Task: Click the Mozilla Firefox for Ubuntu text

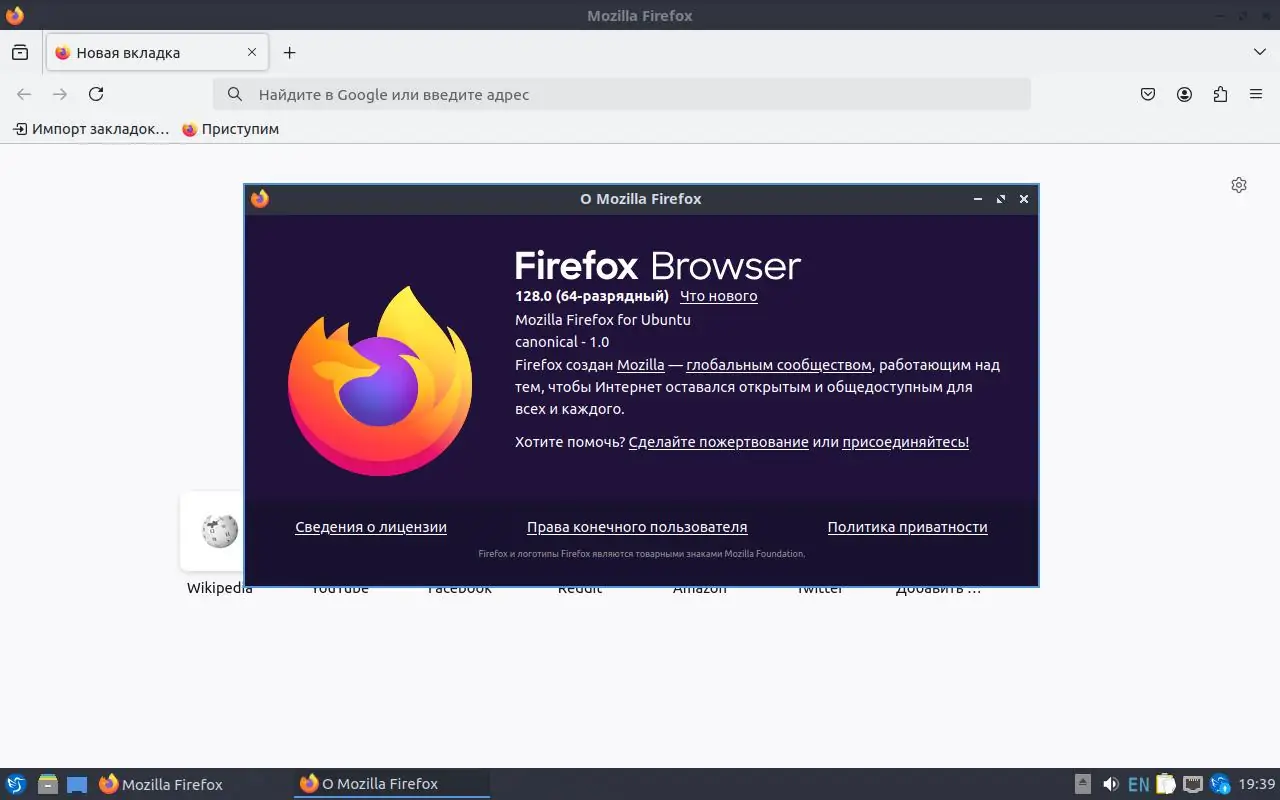Action: (603, 320)
